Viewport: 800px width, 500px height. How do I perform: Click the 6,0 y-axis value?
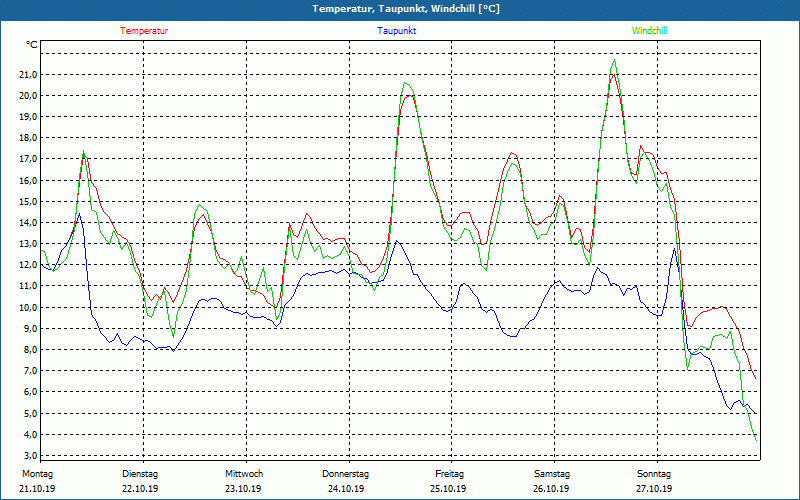pos(31,392)
